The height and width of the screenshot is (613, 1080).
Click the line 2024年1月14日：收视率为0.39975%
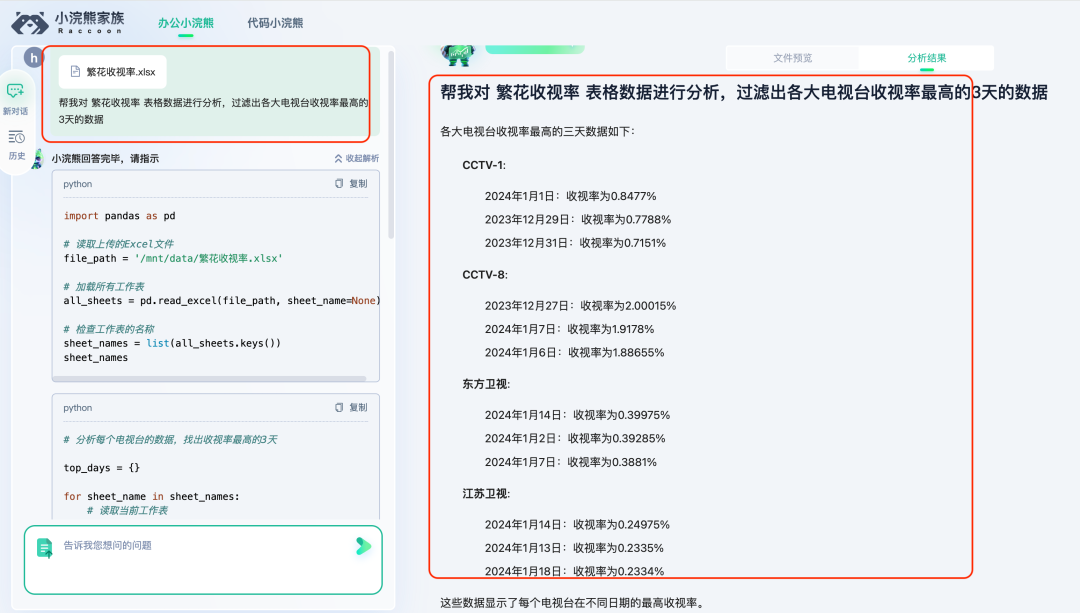click(577, 415)
